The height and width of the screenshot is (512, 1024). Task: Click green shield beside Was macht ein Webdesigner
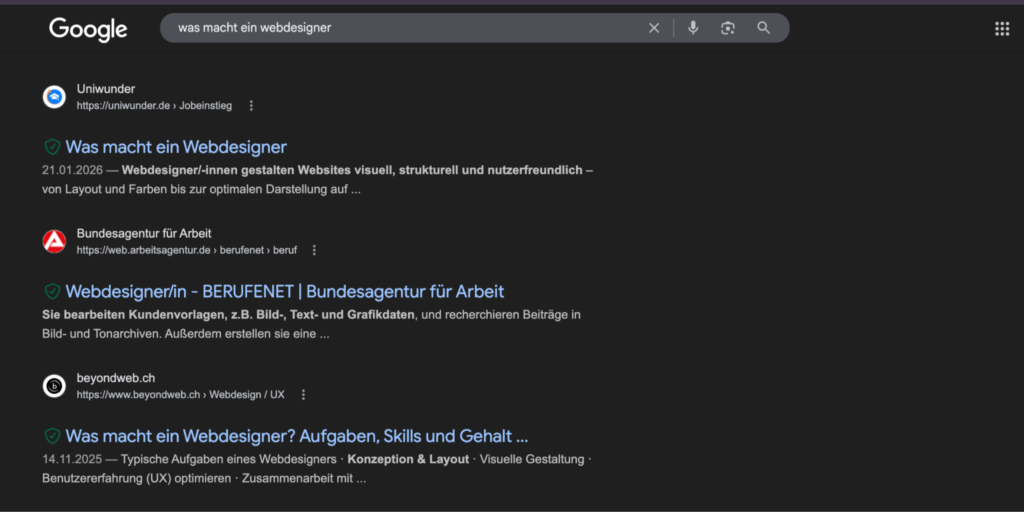coord(52,147)
